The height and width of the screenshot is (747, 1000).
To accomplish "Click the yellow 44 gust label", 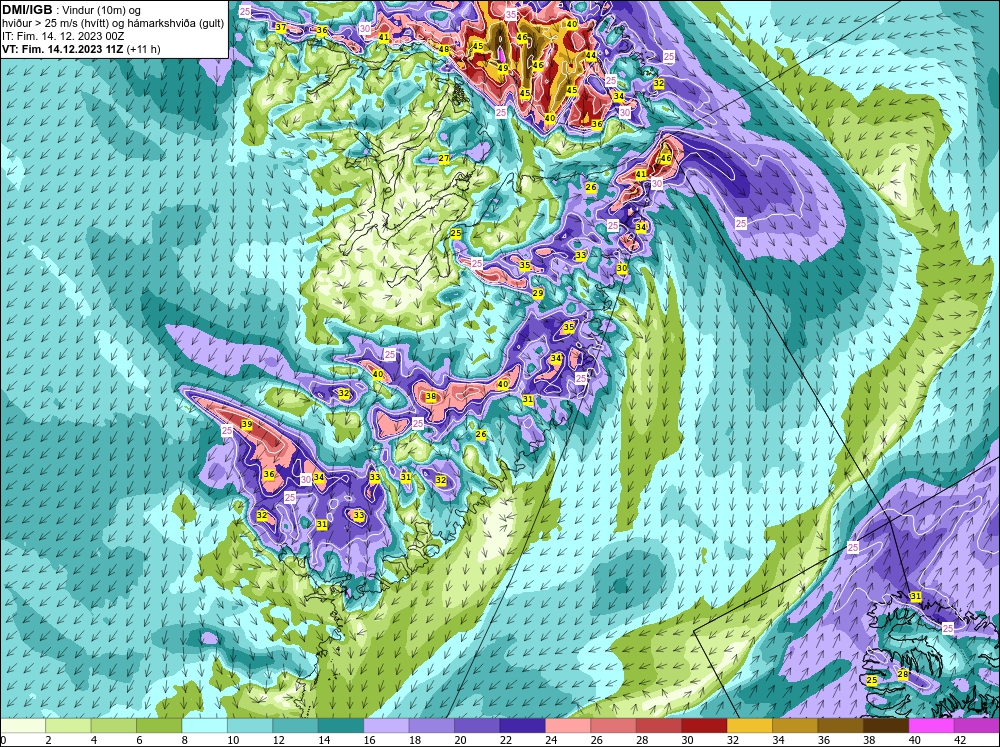I will pos(591,56).
